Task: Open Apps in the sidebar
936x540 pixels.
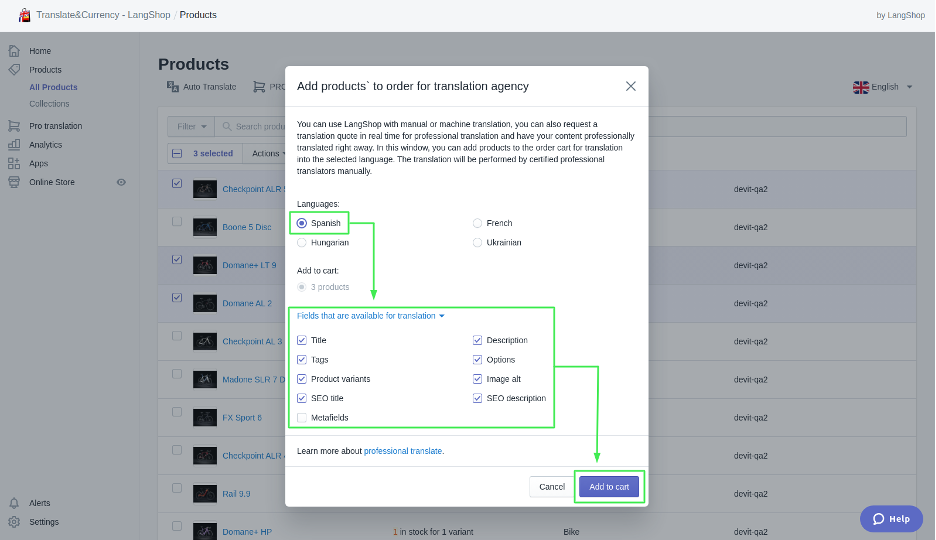Action: tap(38, 163)
